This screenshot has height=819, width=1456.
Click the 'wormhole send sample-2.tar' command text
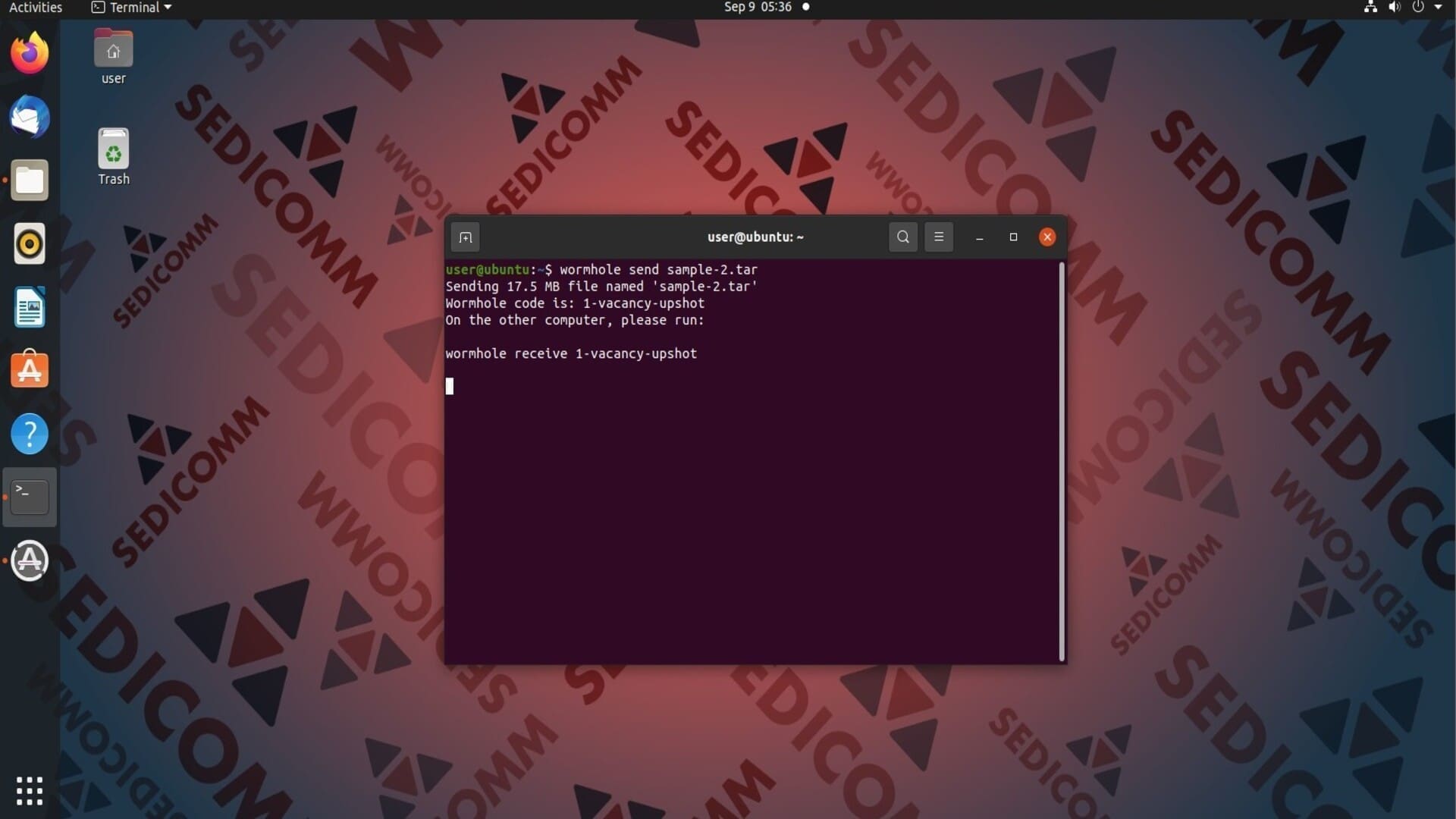658,270
